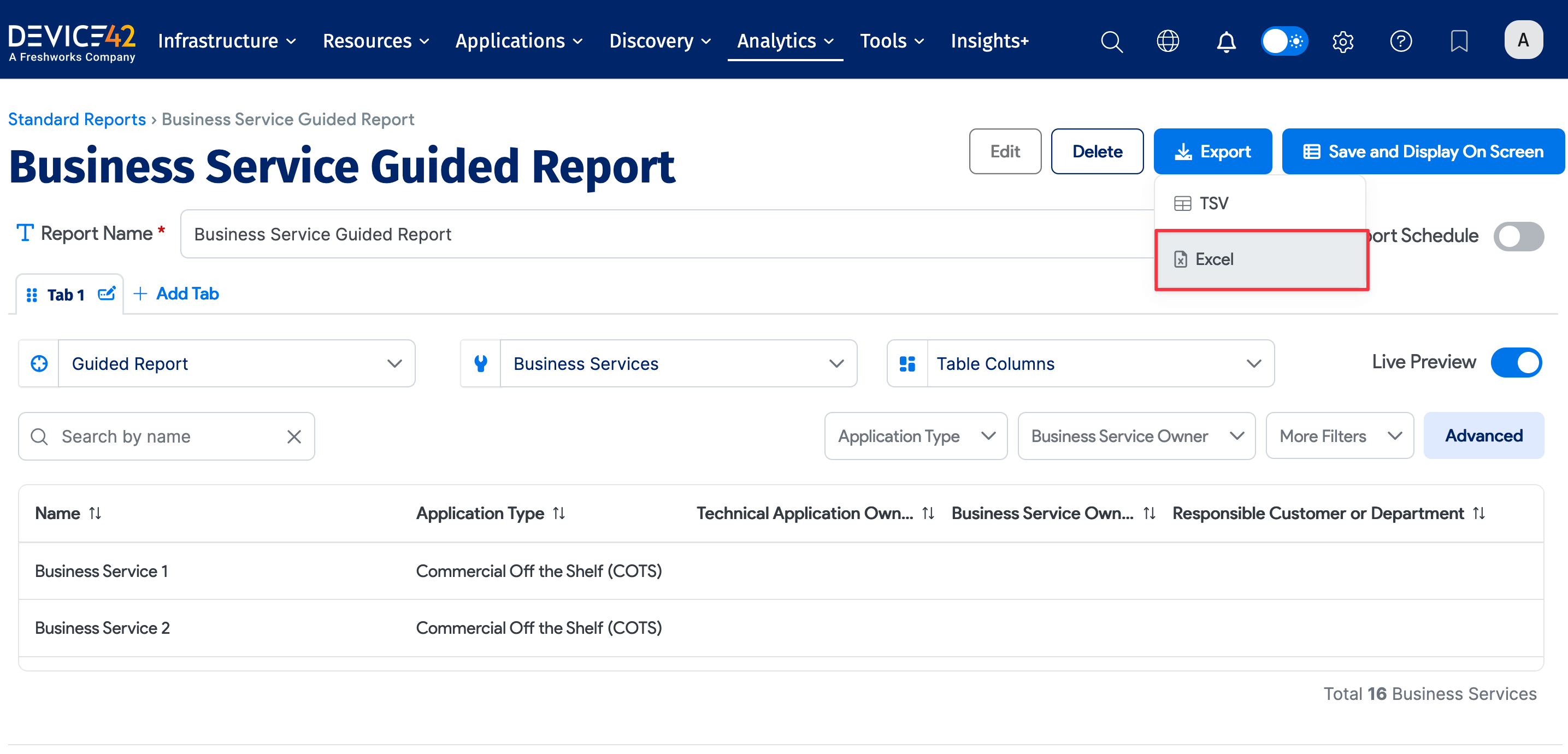Image resolution: width=1568 pixels, height=754 pixels.
Task: Click the Tab 1 drag handle dots
Action: pyautogui.click(x=32, y=295)
